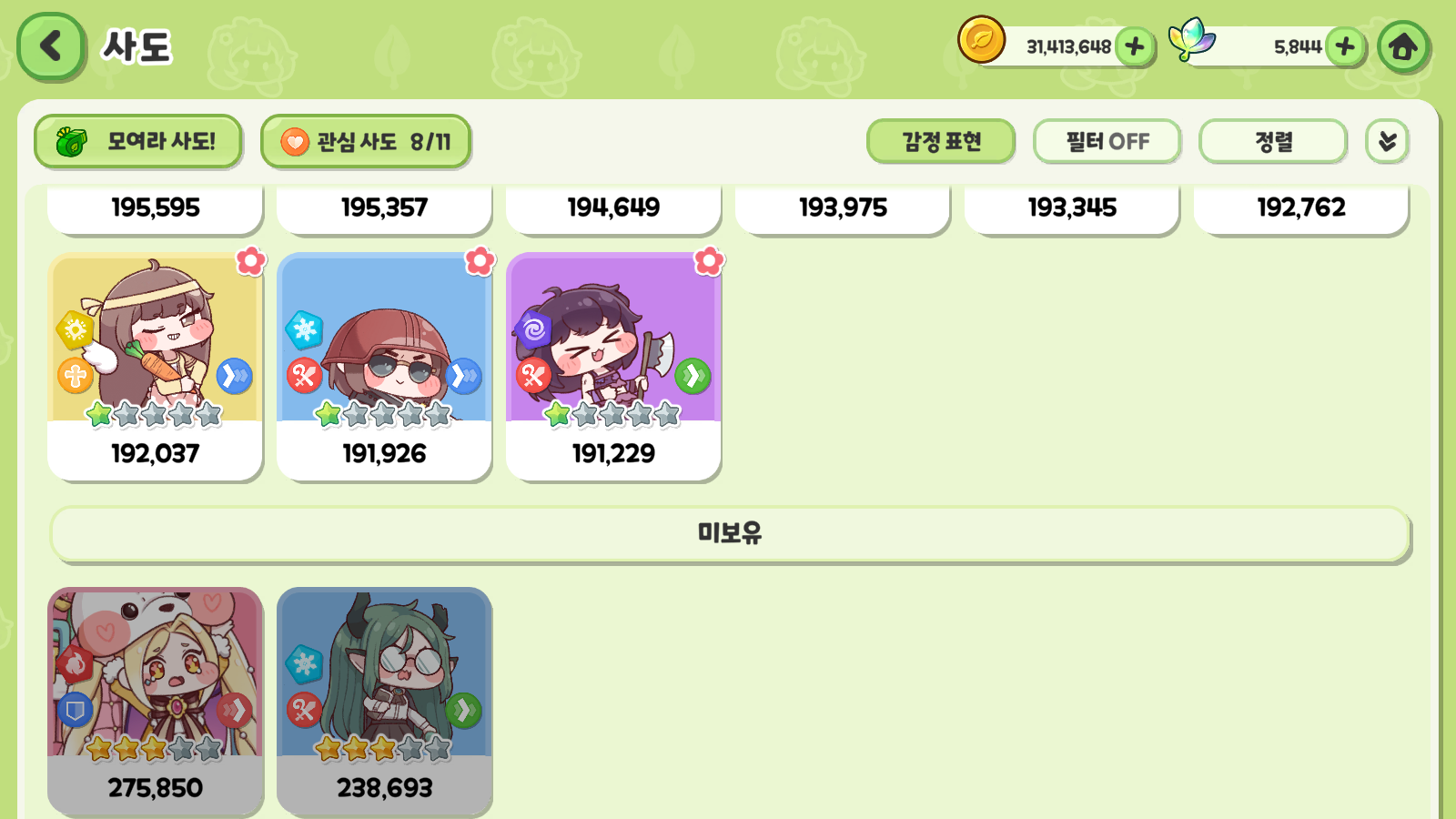This screenshot has height=819, width=1456.
Task: Toggle favorite flower on the 191,229 axe character
Action: (x=710, y=261)
